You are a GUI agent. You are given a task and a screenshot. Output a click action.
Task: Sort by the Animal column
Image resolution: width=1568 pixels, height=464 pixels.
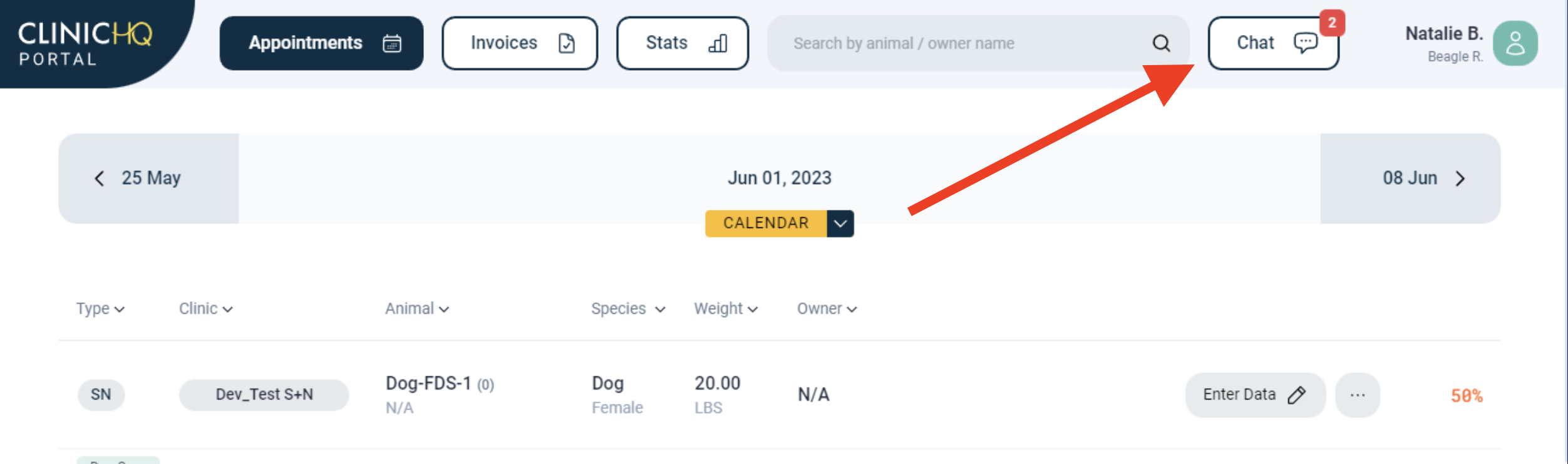coord(416,309)
